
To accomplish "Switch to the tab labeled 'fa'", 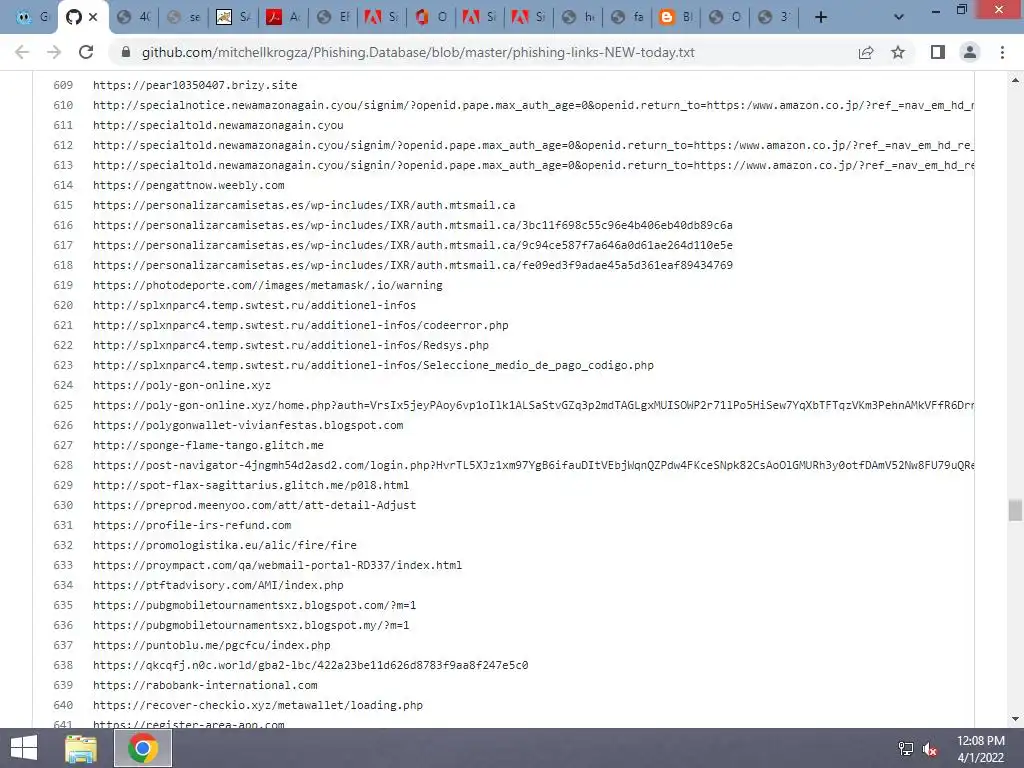I will [x=626, y=17].
